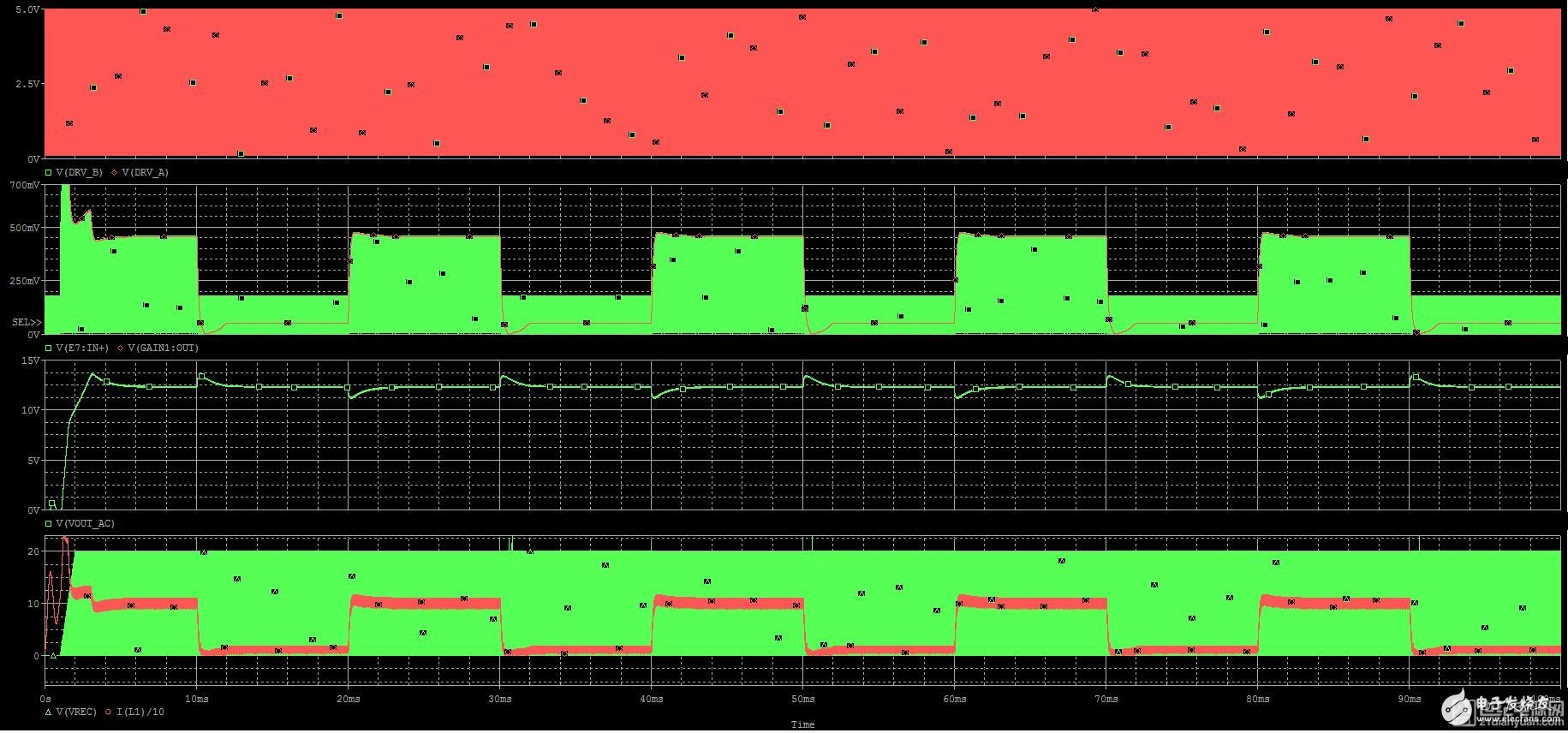Click the 250mV y-axis label
This screenshot has width=1568, height=733.
pyautogui.click(x=24, y=281)
